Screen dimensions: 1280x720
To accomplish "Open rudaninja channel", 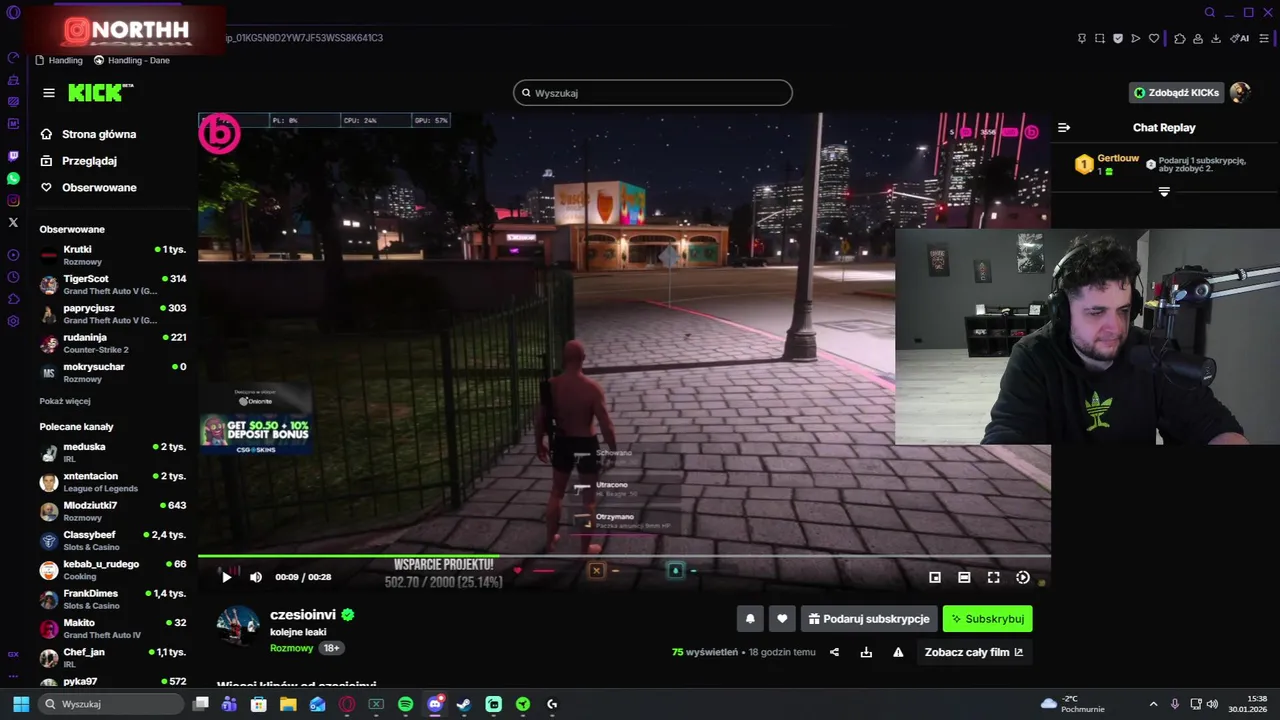I will click(x=113, y=343).
